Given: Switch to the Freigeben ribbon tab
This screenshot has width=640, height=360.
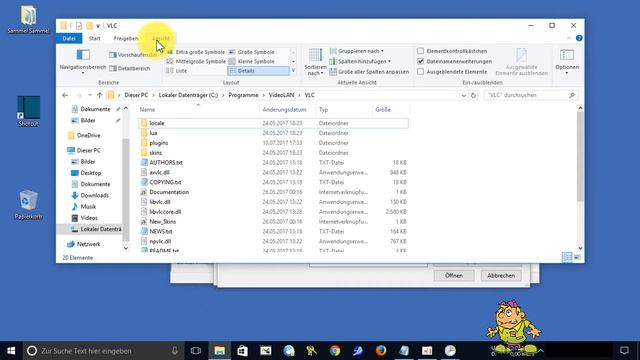Looking at the screenshot, I should click(x=126, y=38).
